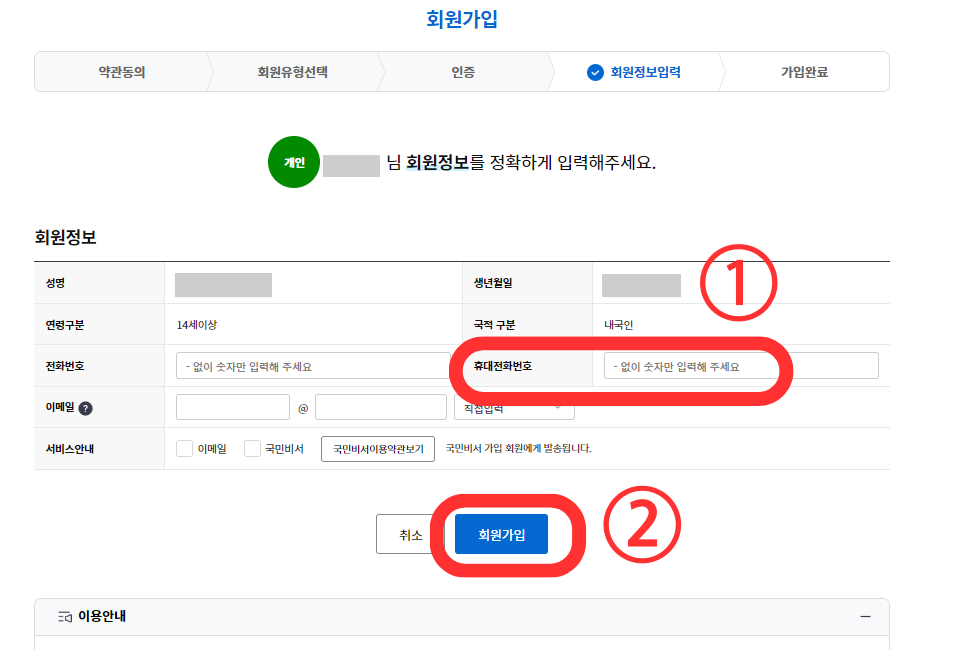Image resolution: width=961 pixels, height=650 pixels.
Task: Click the 14세이상 age value
Action: coord(197,325)
